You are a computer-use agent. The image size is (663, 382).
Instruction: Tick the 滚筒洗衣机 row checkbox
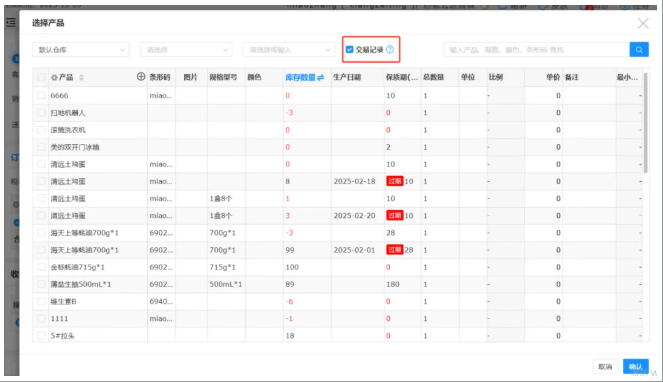[x=41, y=129]
